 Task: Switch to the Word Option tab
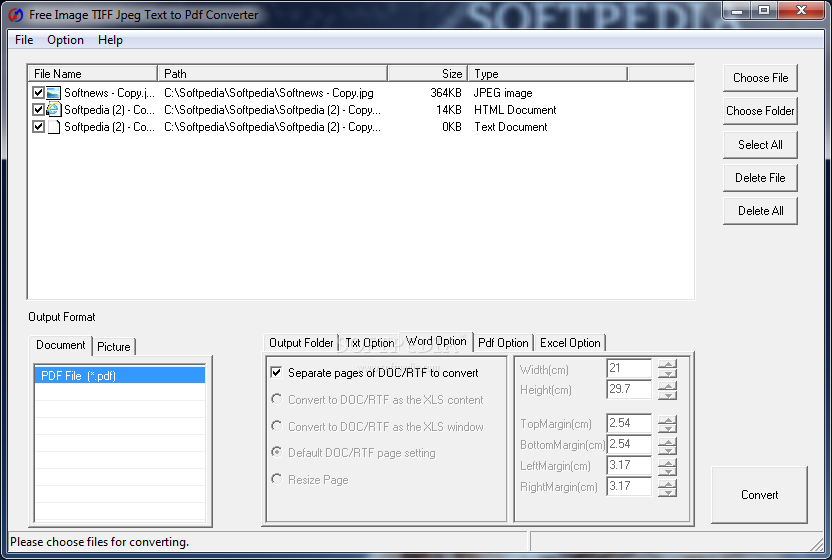point(436,341)
